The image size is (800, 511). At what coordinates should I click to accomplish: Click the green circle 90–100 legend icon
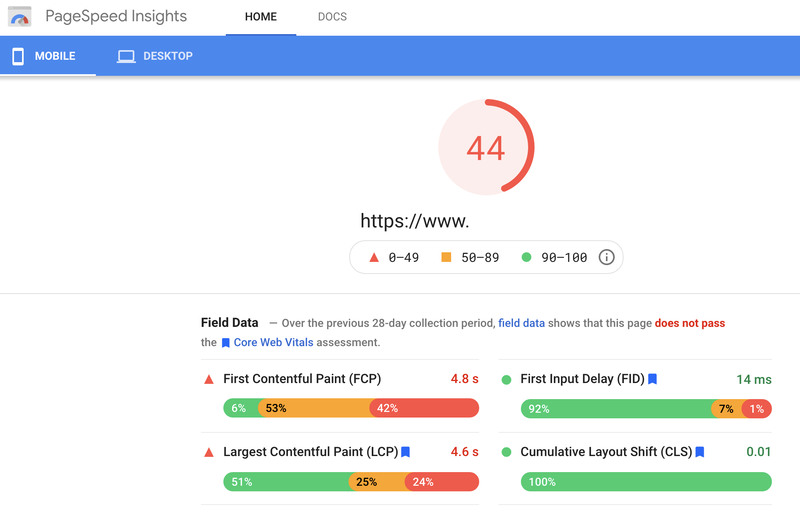click(x=527, y=257)
